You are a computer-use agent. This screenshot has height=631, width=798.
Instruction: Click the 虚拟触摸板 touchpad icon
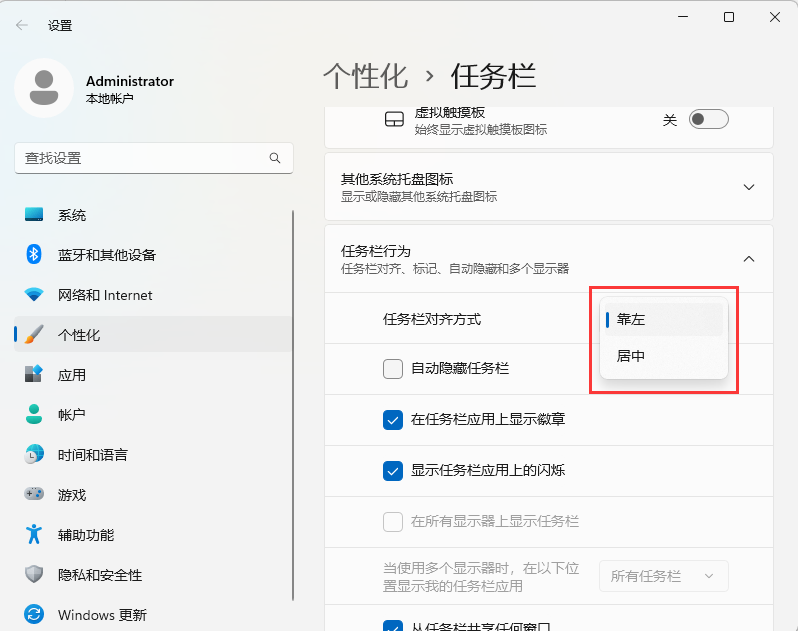(394, 120)
